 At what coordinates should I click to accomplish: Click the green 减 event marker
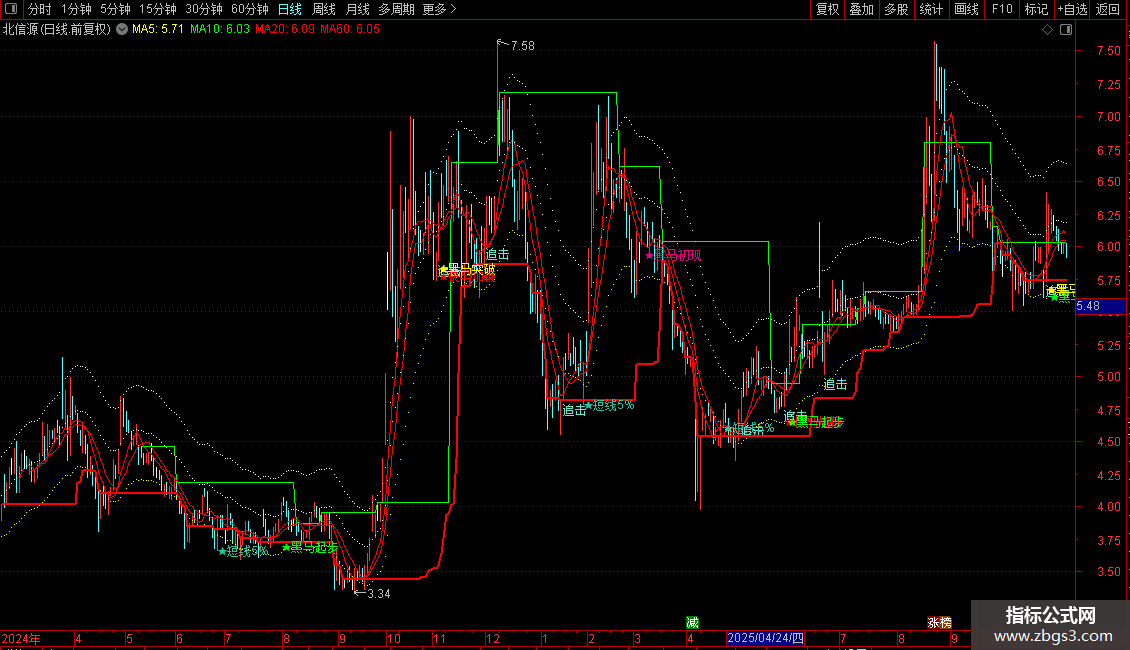pyautogui.click(x=693, y=623)
